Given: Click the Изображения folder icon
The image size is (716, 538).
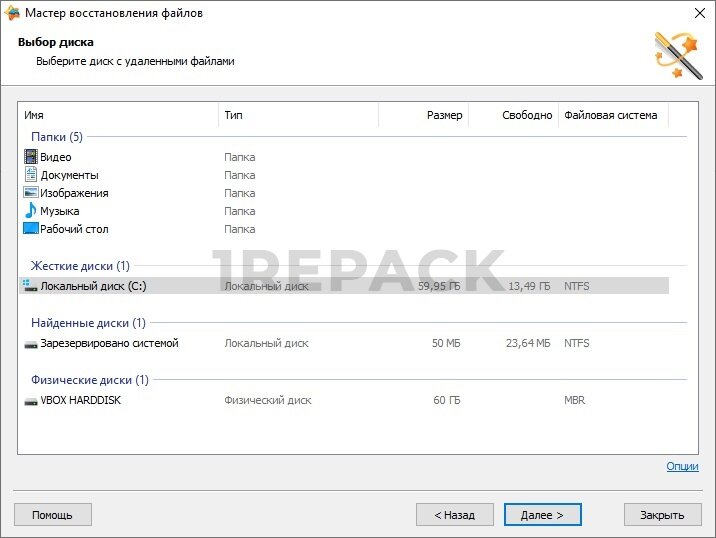Looking at the screenshot, I should click(x=31, y=193).
